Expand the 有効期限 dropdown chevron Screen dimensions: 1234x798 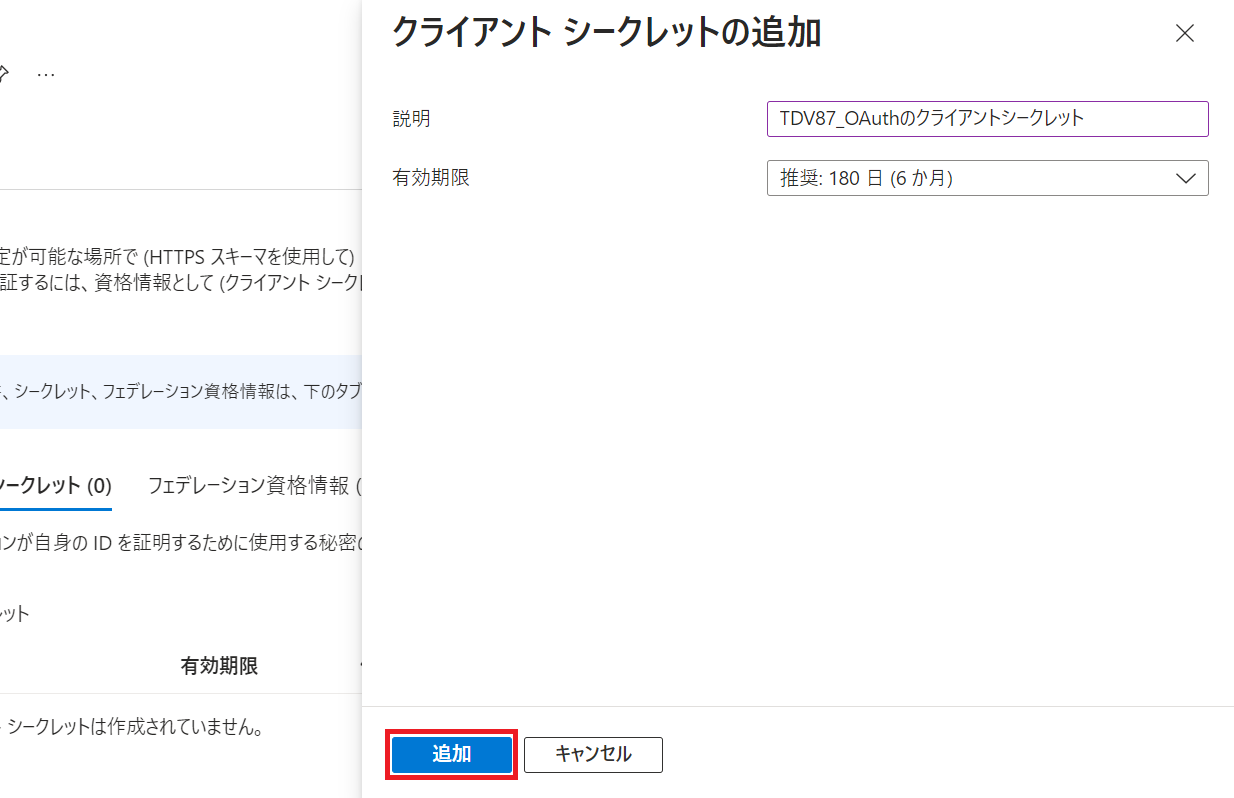pos(1186,178)
